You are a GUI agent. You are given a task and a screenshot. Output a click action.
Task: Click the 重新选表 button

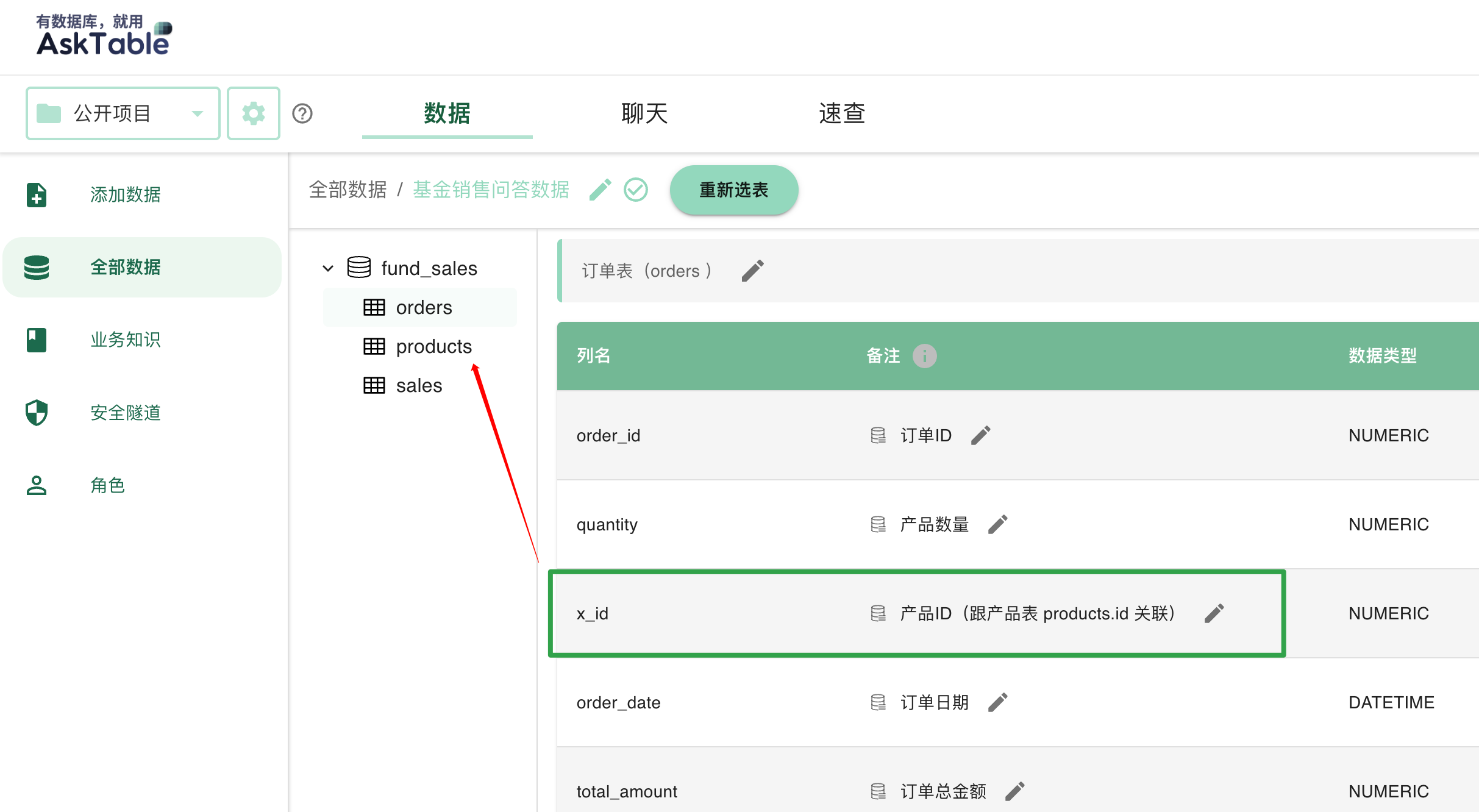click(733, 190)
